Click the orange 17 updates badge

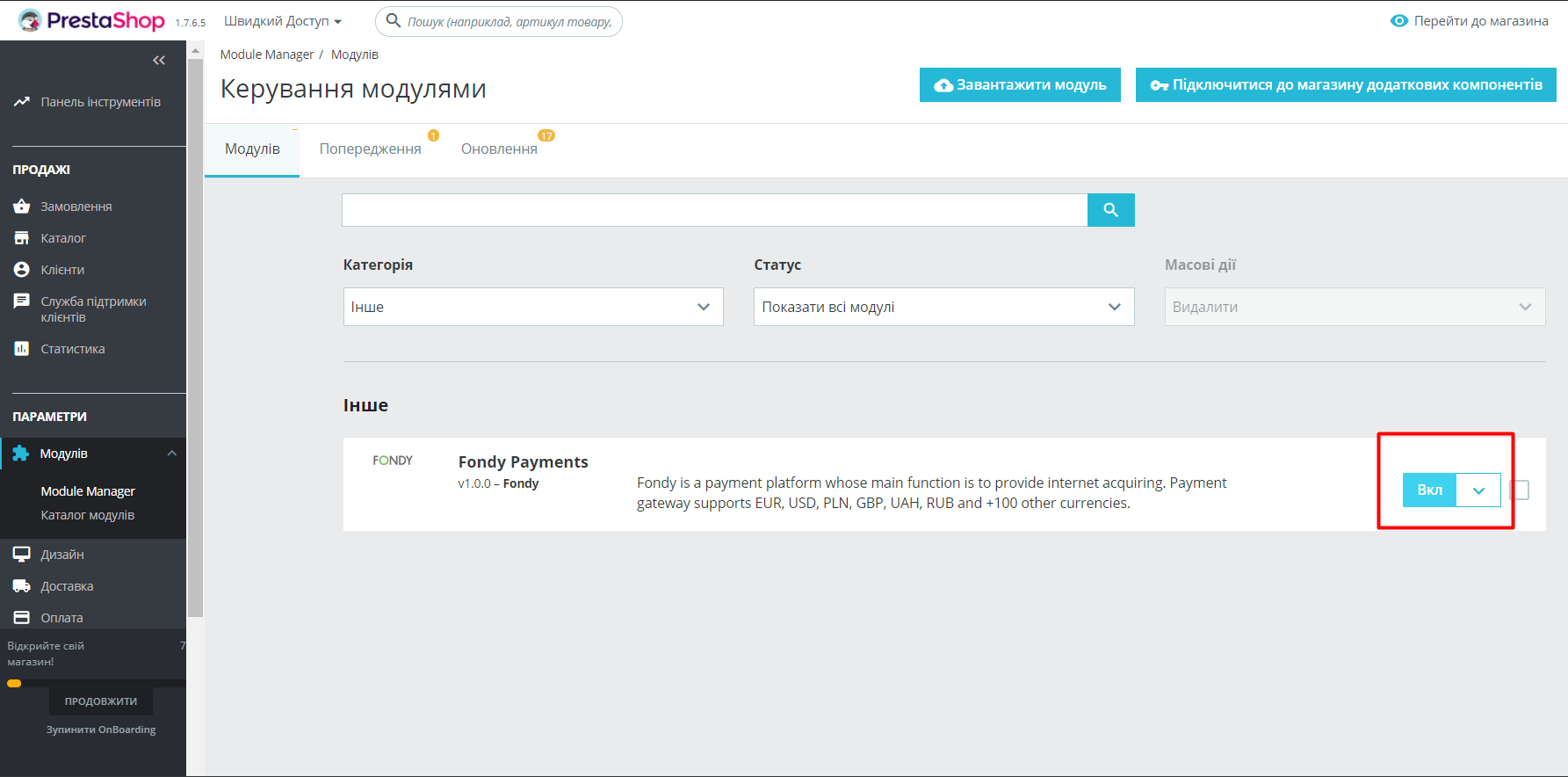[546, 135]
